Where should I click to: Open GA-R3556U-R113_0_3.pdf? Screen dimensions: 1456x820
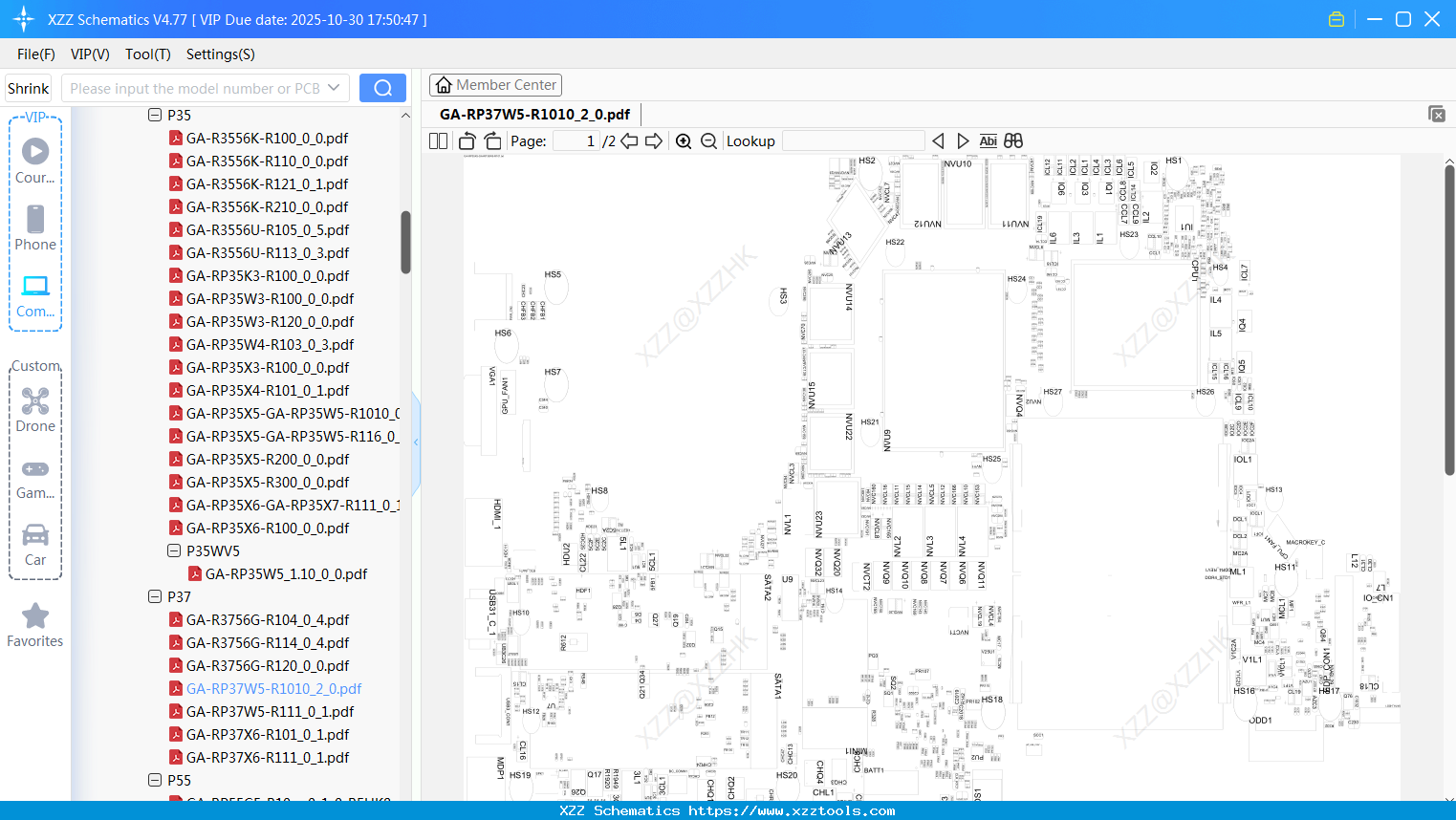coord(268,252)
